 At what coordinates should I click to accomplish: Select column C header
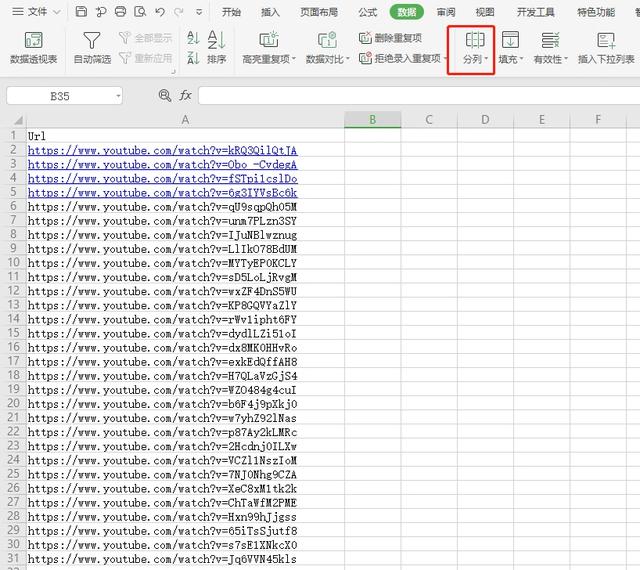[429, 120]
